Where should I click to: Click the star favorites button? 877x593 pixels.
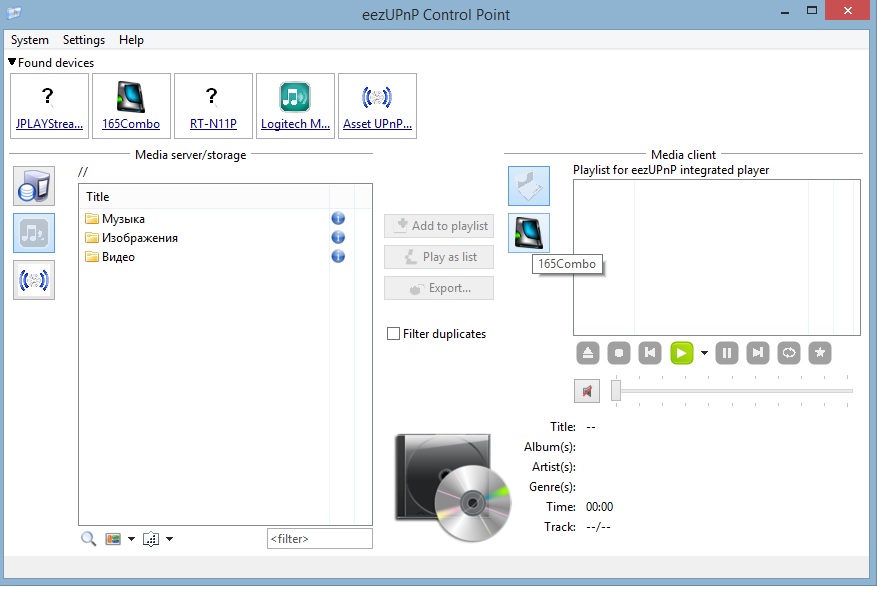point(820,353)
